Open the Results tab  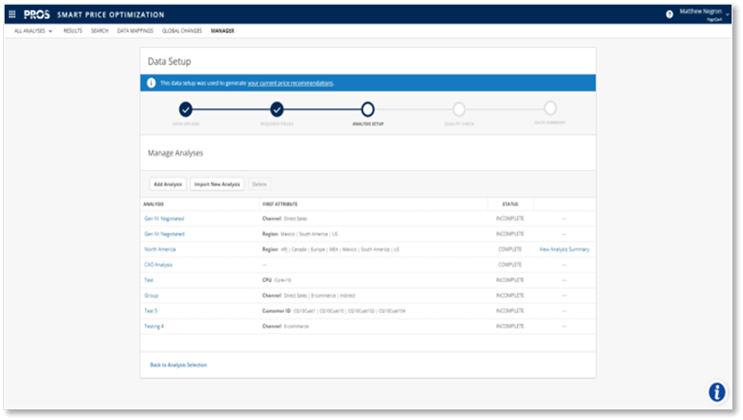coord(72,31)
